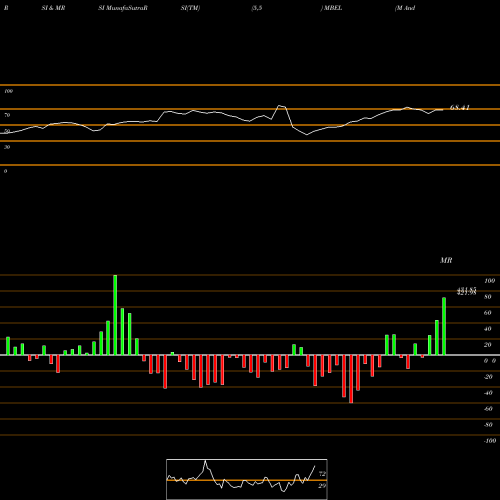500x500 pixels.
Task: Click the RSI axis label 70
Action: coord(7,115)
